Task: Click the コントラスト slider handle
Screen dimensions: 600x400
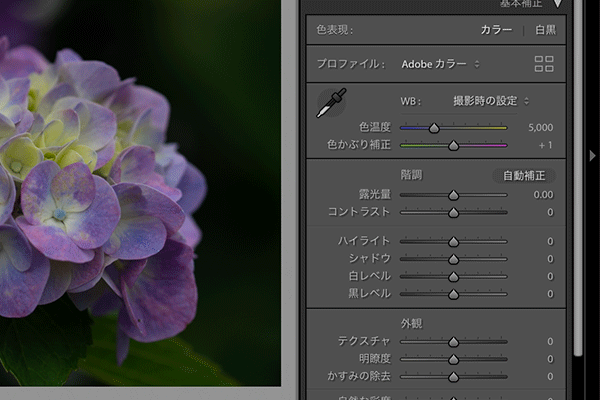Action: (453, 213)
